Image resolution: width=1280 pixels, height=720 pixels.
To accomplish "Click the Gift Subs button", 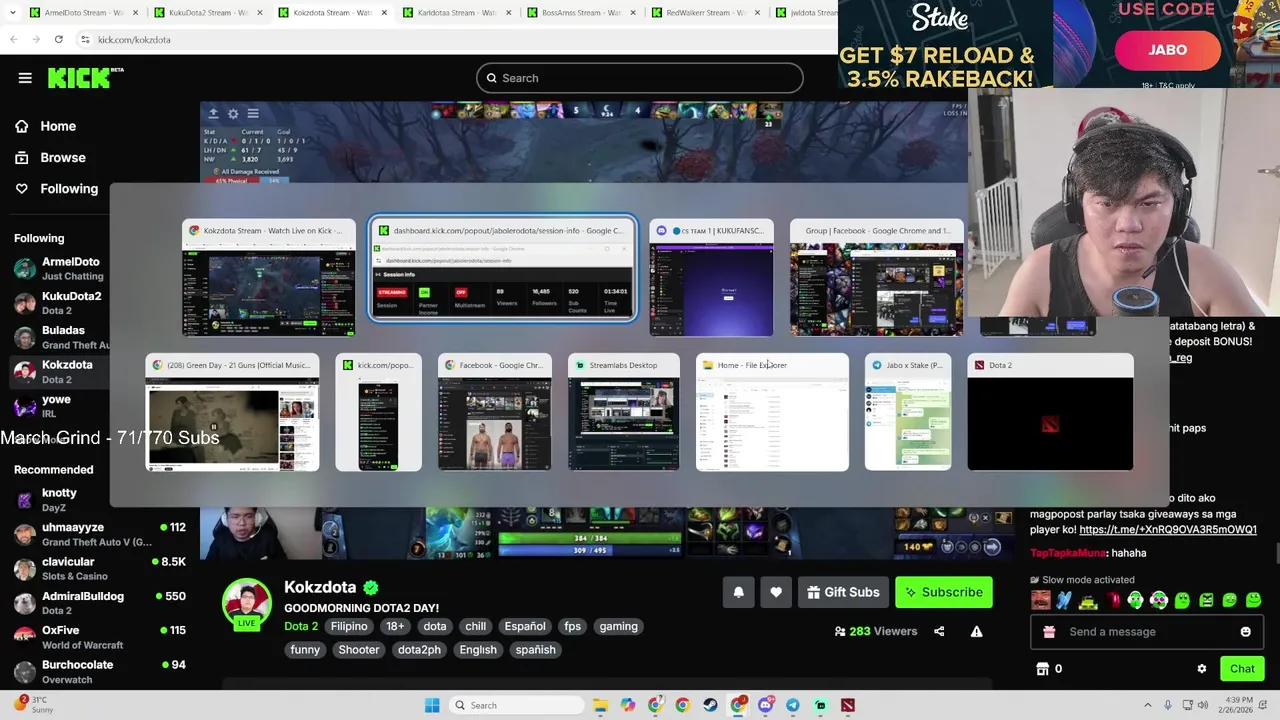I will [843, 592].
